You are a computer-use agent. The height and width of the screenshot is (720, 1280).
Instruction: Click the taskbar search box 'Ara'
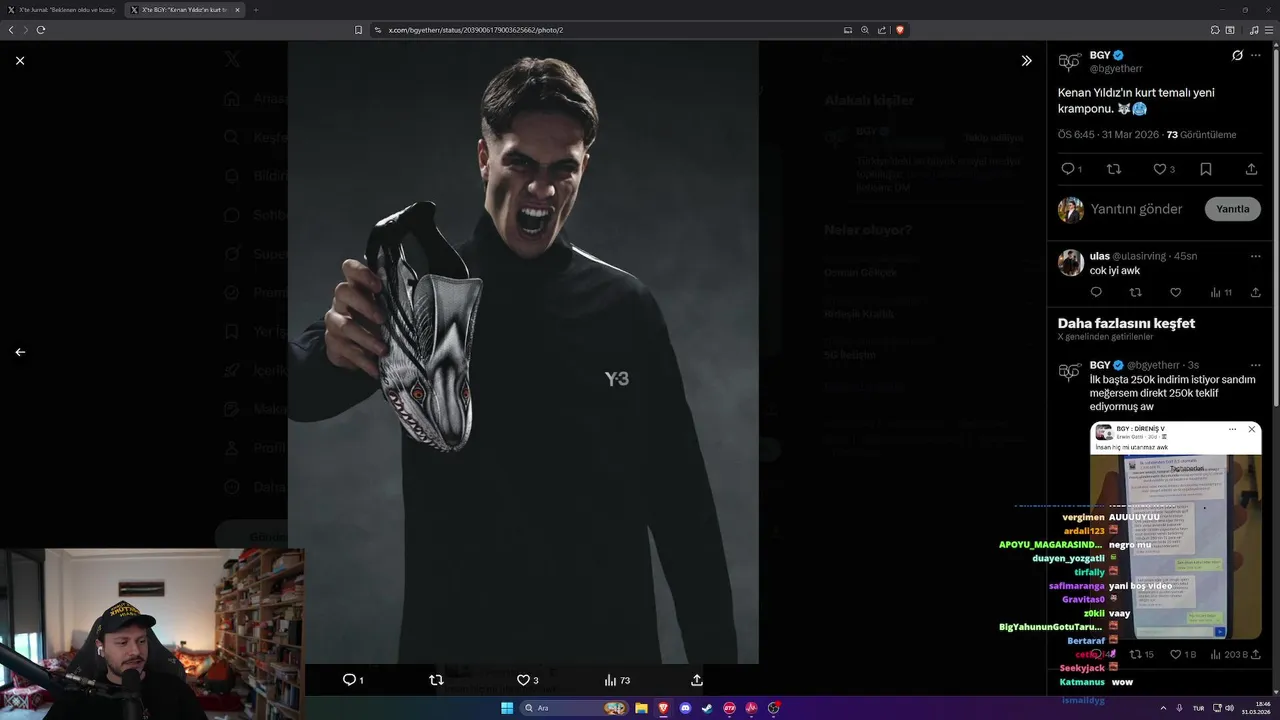(x=574, y=708)
